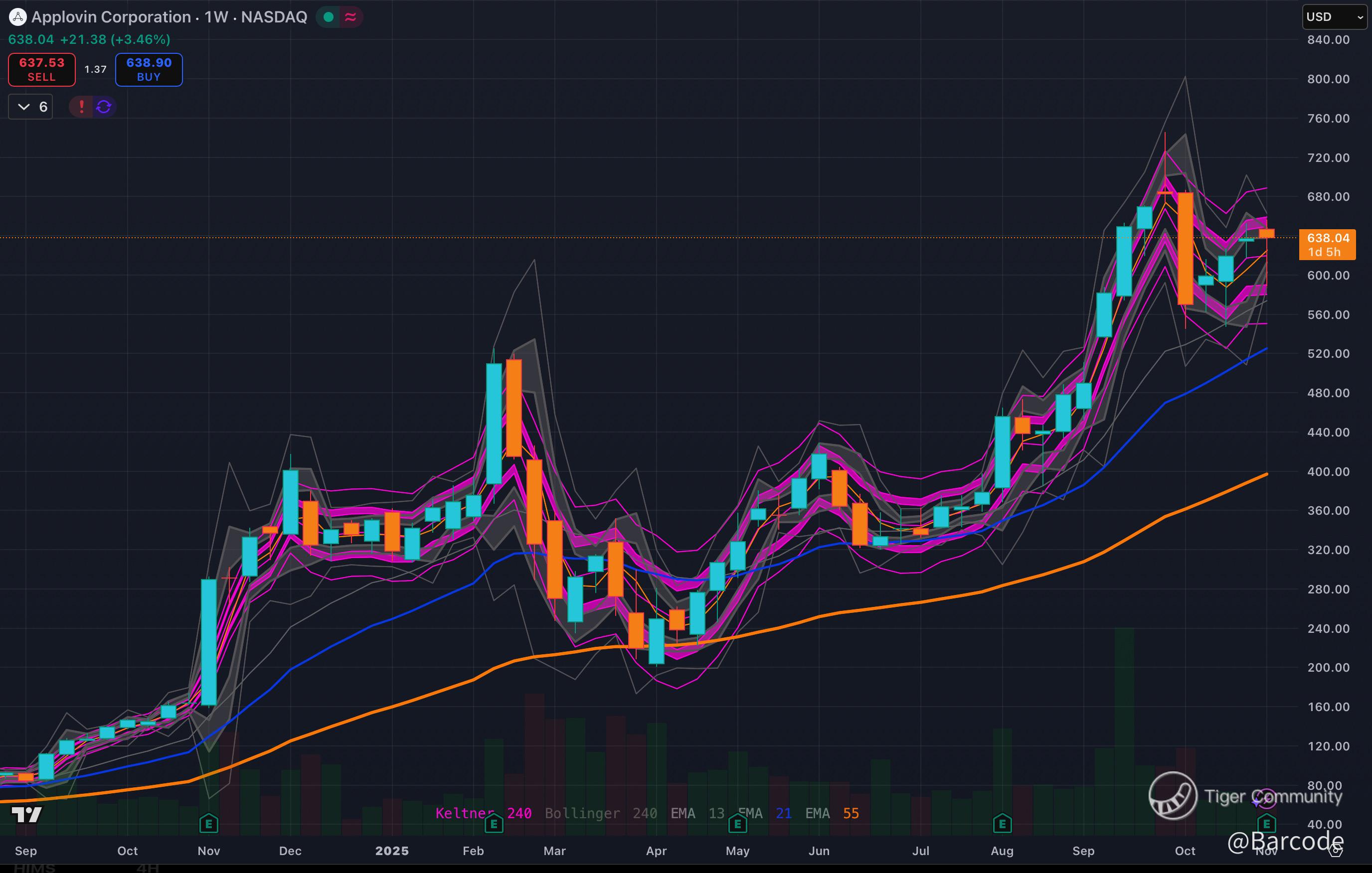Click the red exclamation warning icon
The height and width of the screenshot is (873, 1372).
coord(81,107)
